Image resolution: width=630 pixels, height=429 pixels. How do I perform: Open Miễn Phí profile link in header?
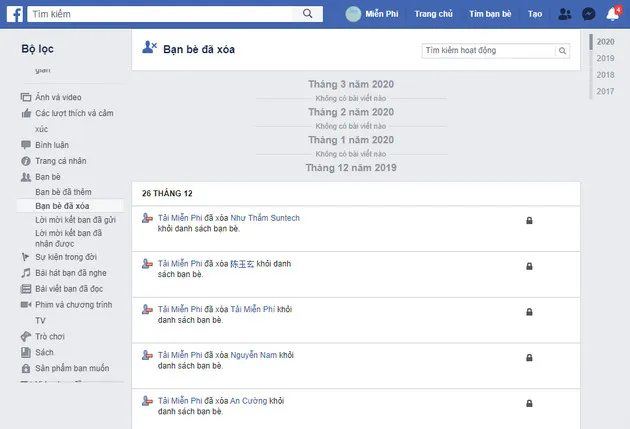pyautogui.click(x=382, y=14)
